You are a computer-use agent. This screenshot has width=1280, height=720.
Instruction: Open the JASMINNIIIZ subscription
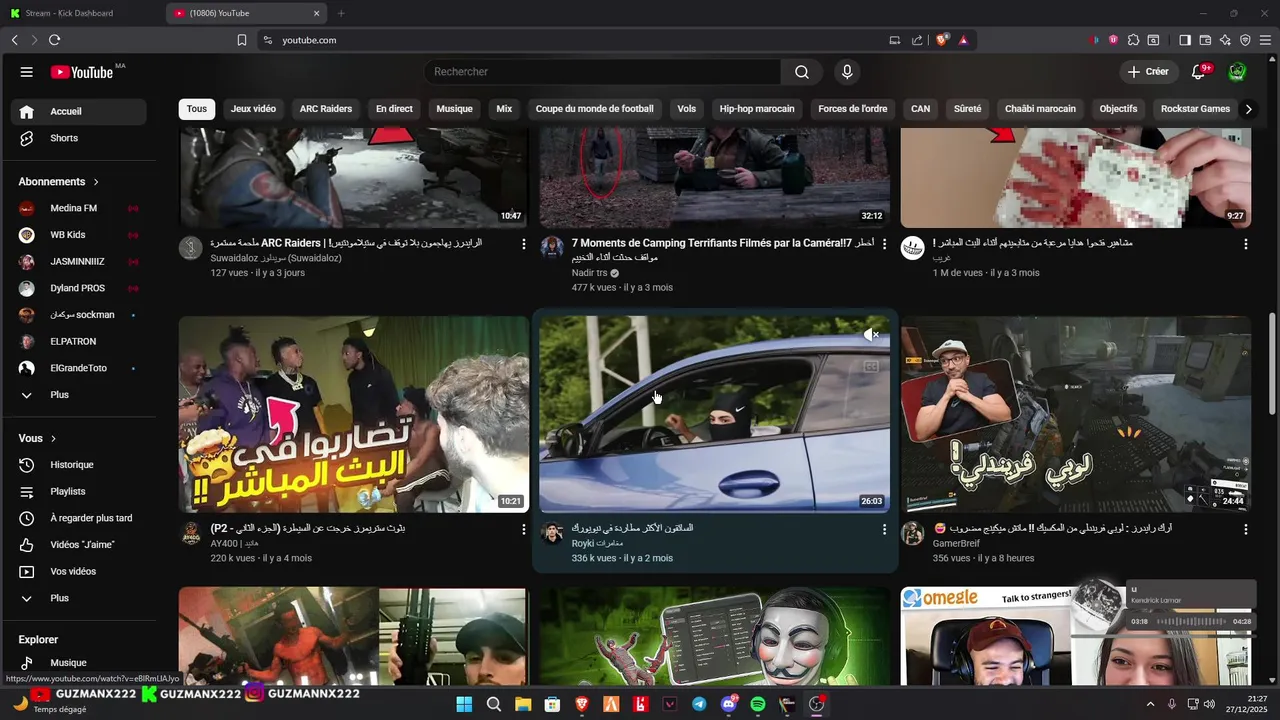pyautogui.click(x=78, y=261)
